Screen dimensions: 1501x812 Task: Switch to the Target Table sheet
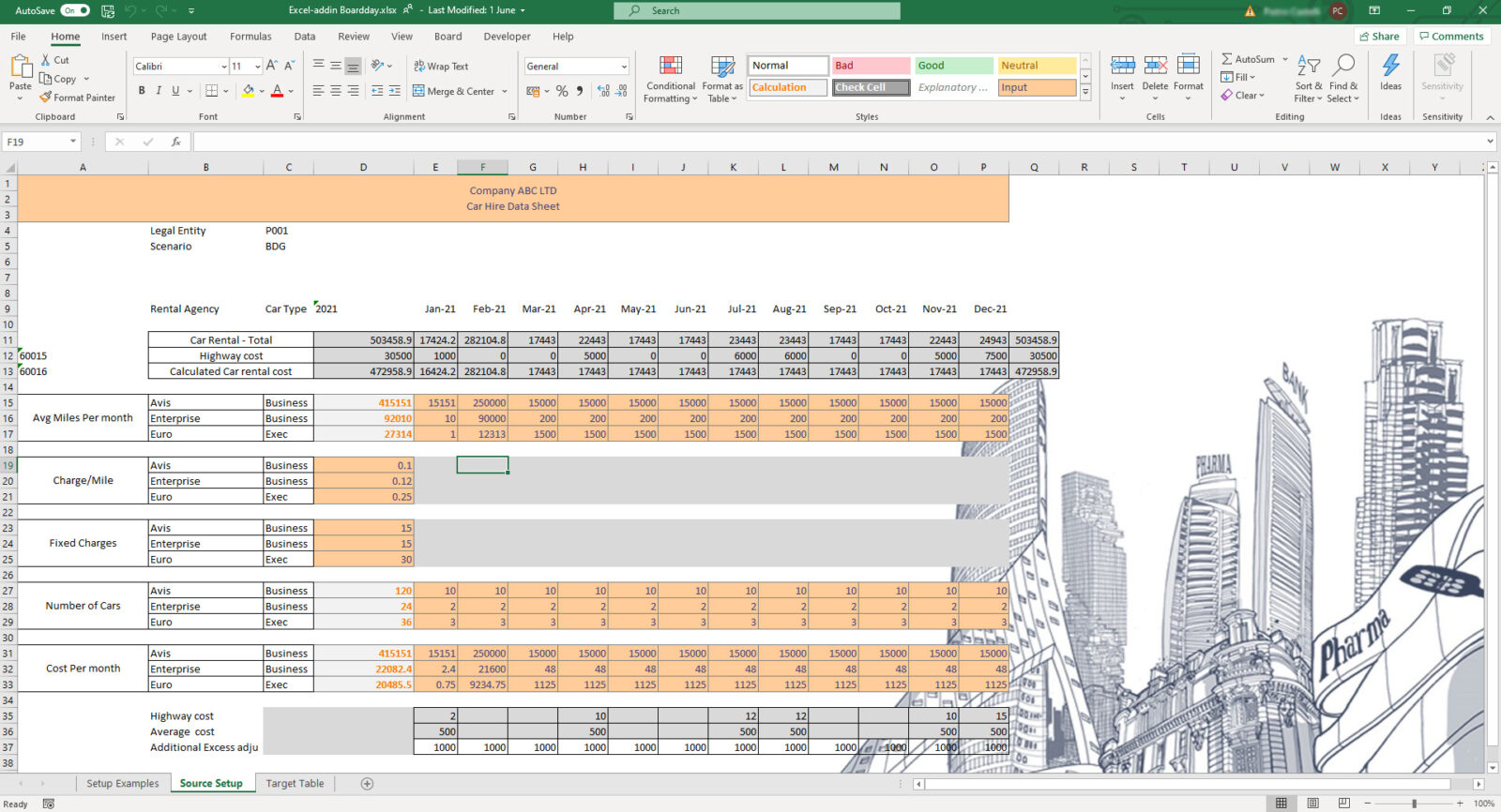295,784
